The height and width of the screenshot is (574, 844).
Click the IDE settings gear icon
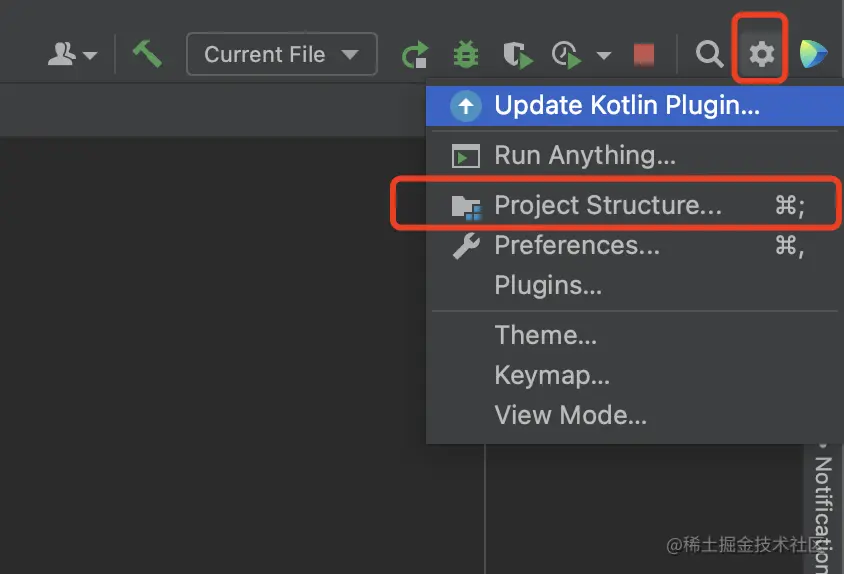pos(762,54)
